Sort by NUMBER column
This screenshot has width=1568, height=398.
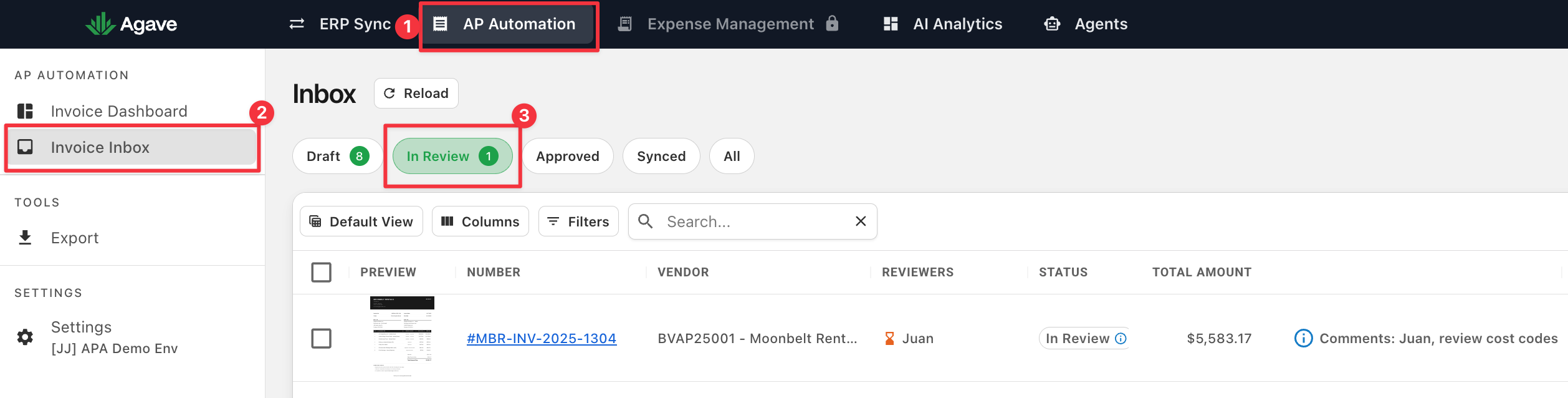(x=494, y=272)
